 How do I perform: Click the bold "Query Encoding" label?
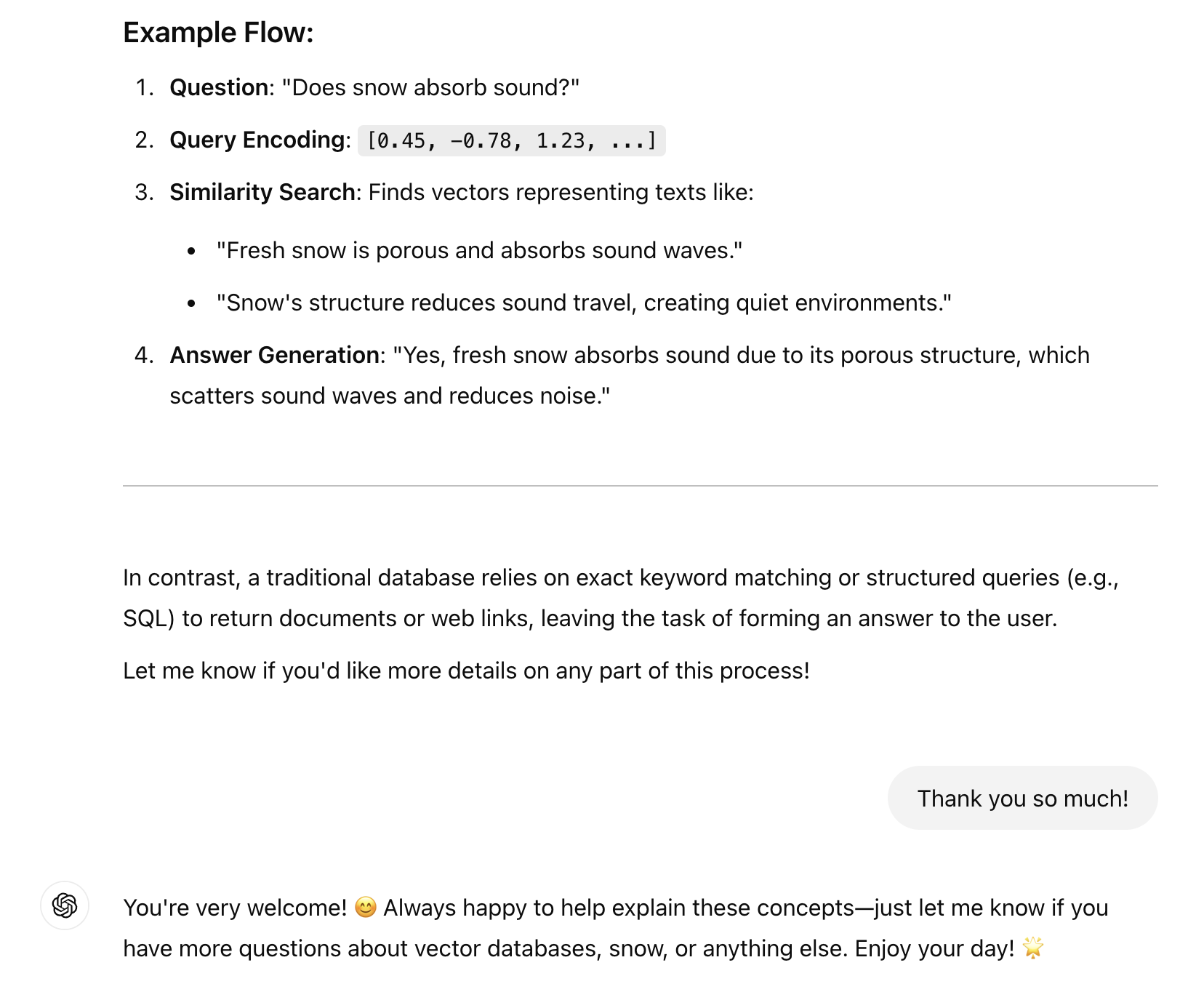(x=257, y=140)
